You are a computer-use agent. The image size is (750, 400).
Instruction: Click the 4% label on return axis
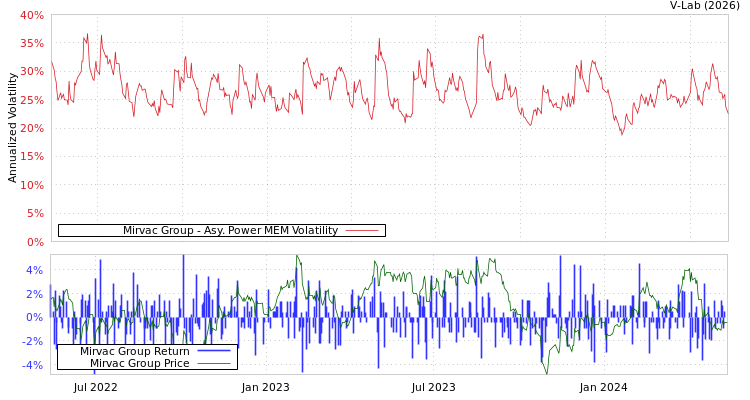click(34, 270)
